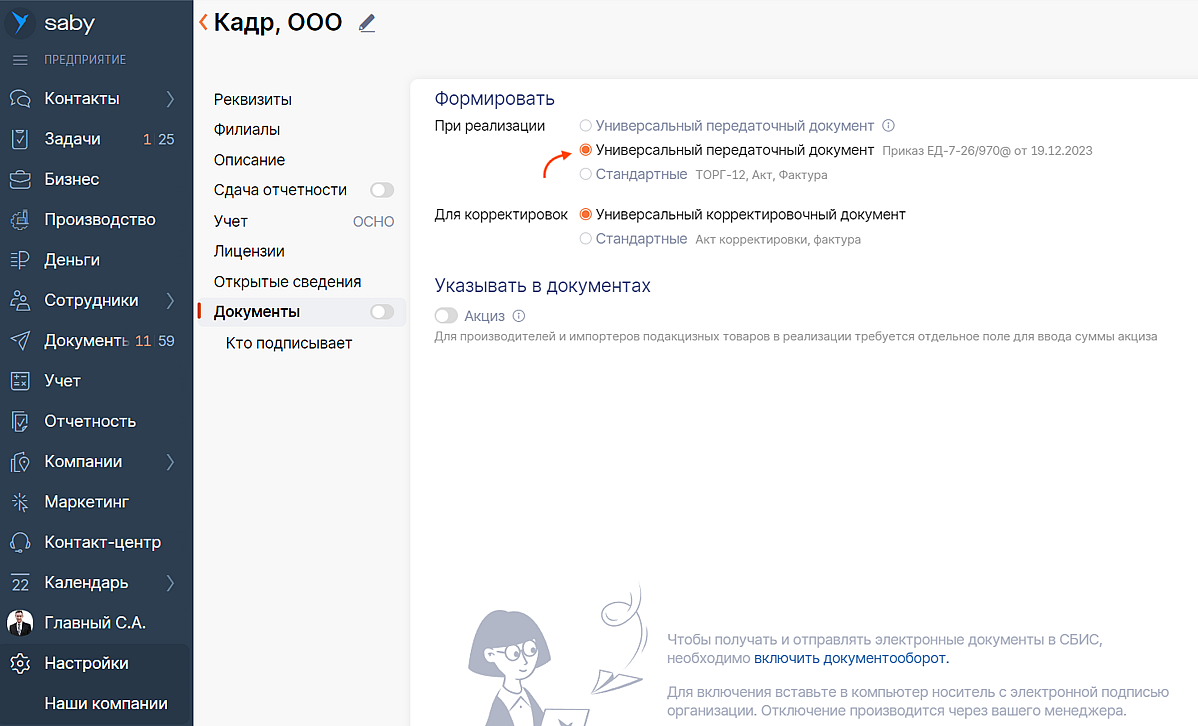
Task: Toggle the Сдача отчетности switch
Action: pos(382,190)
